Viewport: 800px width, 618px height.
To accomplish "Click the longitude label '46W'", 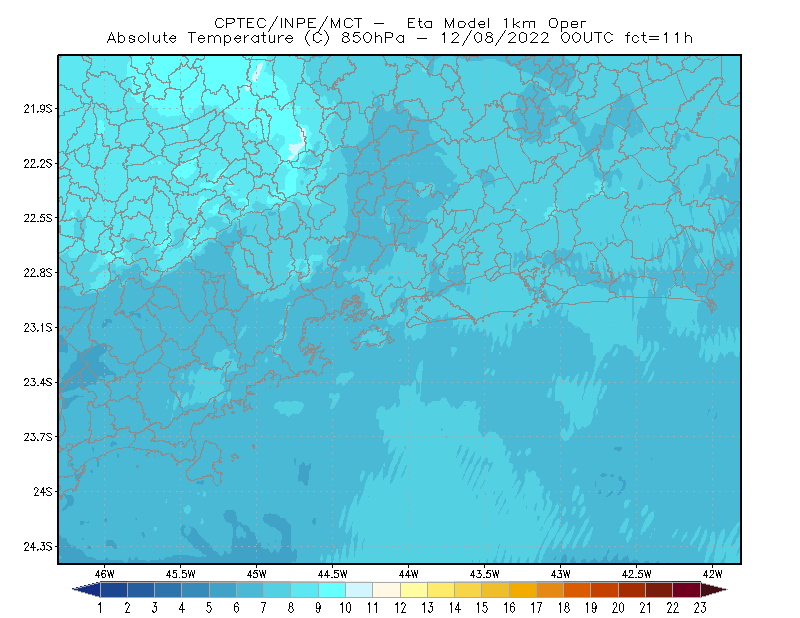I will coord(105,574).
